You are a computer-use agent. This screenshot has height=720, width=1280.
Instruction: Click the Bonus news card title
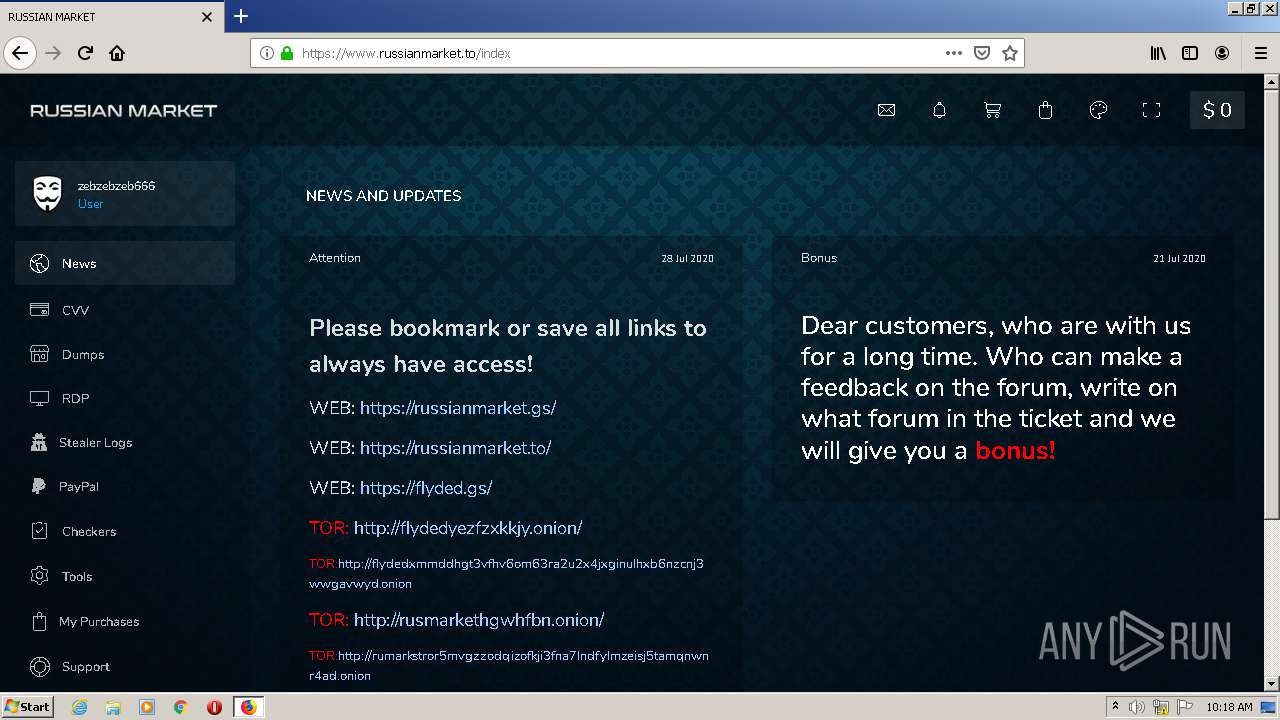(x=819, y=258)
